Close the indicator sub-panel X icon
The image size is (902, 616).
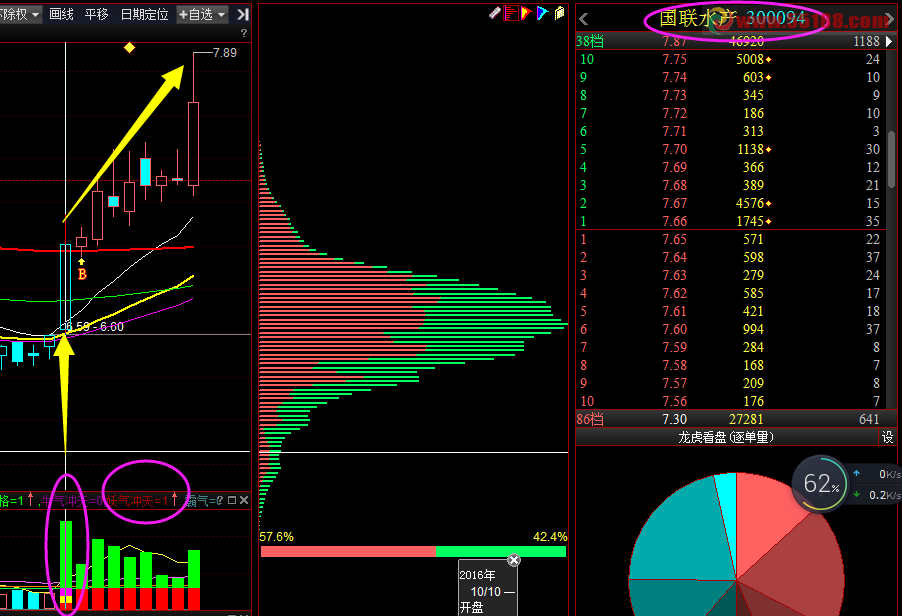point(244,500)
